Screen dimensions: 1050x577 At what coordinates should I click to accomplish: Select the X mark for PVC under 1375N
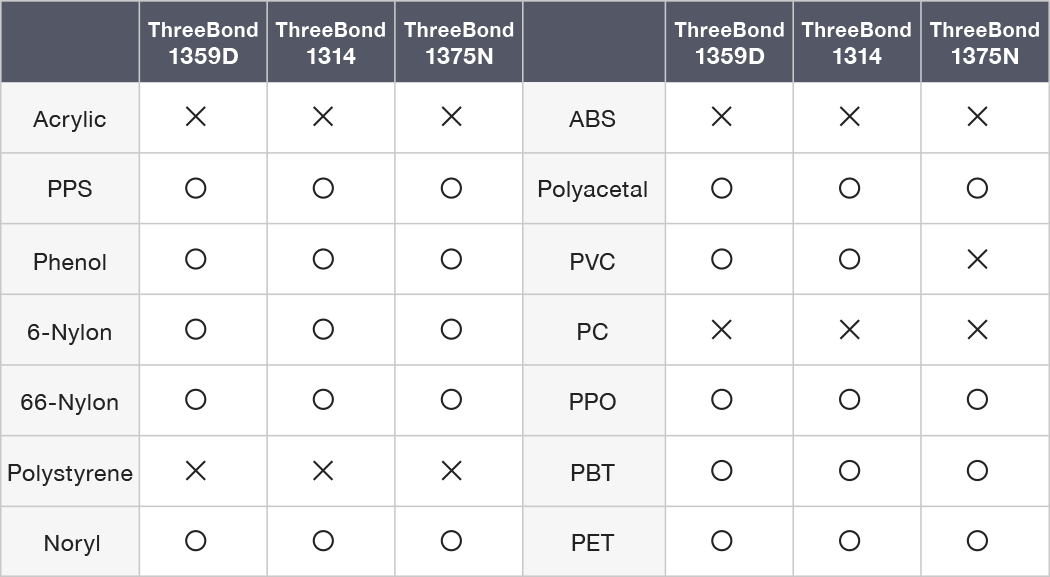(x=978, y=259)
